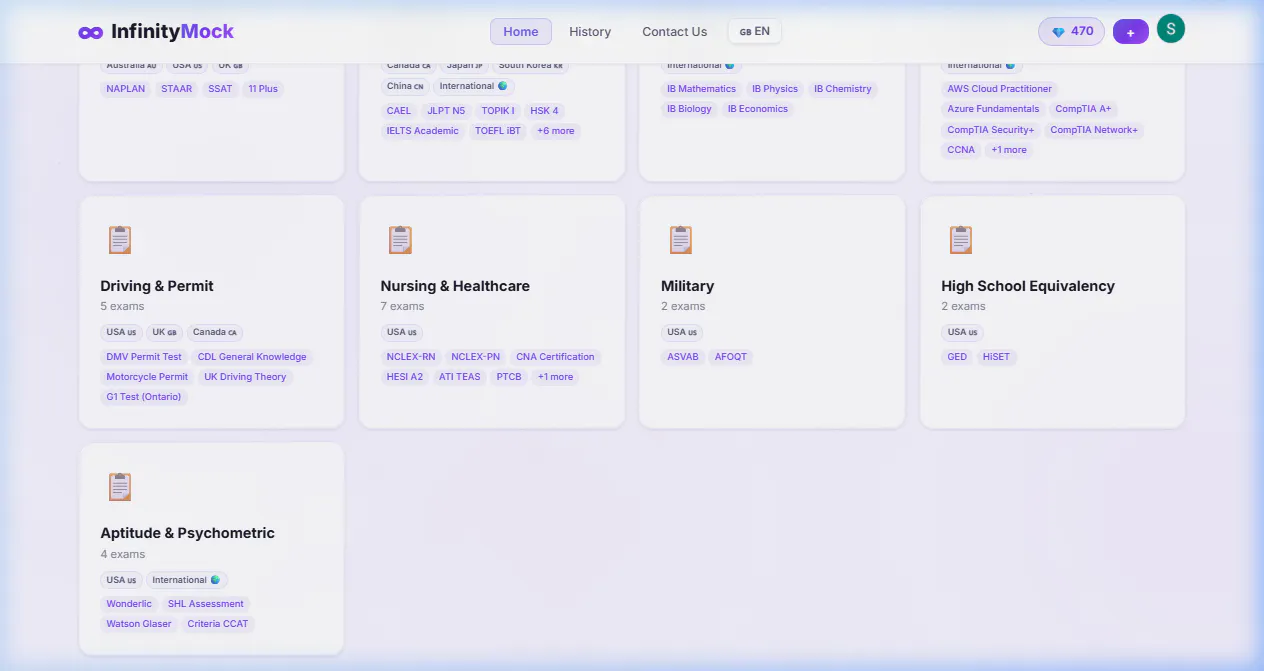1264x671 pixels.
Task: Open the 11 Plus exam tag
Action: [x=263, y=89]
